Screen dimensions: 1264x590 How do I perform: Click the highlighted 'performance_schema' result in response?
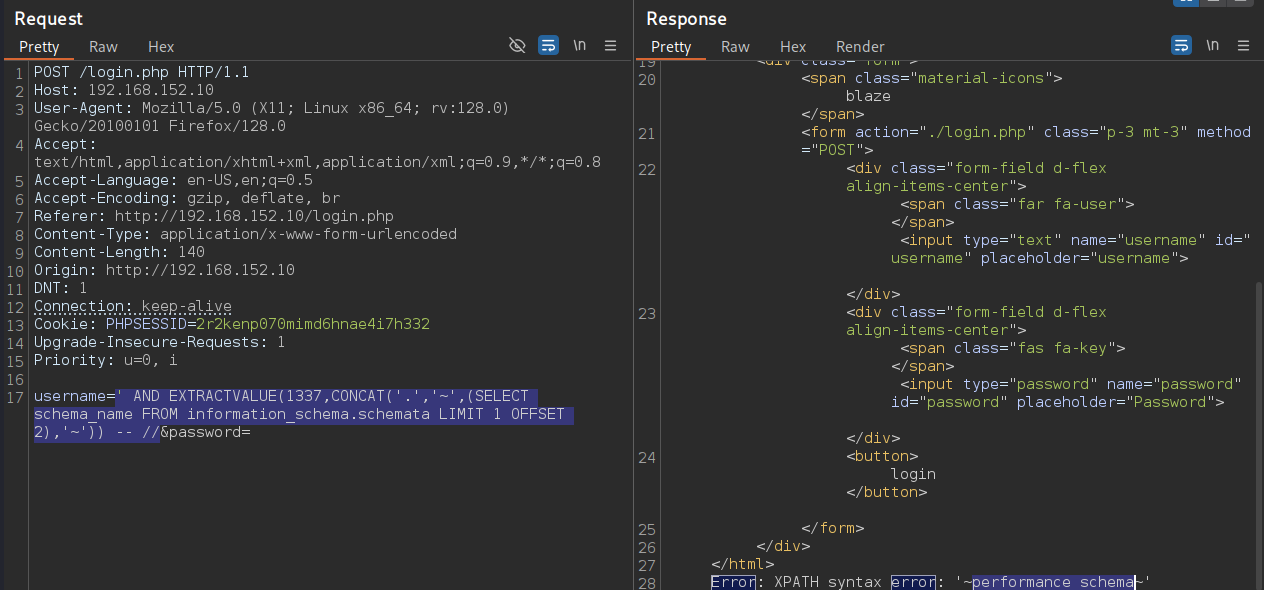pos(1053,582)
